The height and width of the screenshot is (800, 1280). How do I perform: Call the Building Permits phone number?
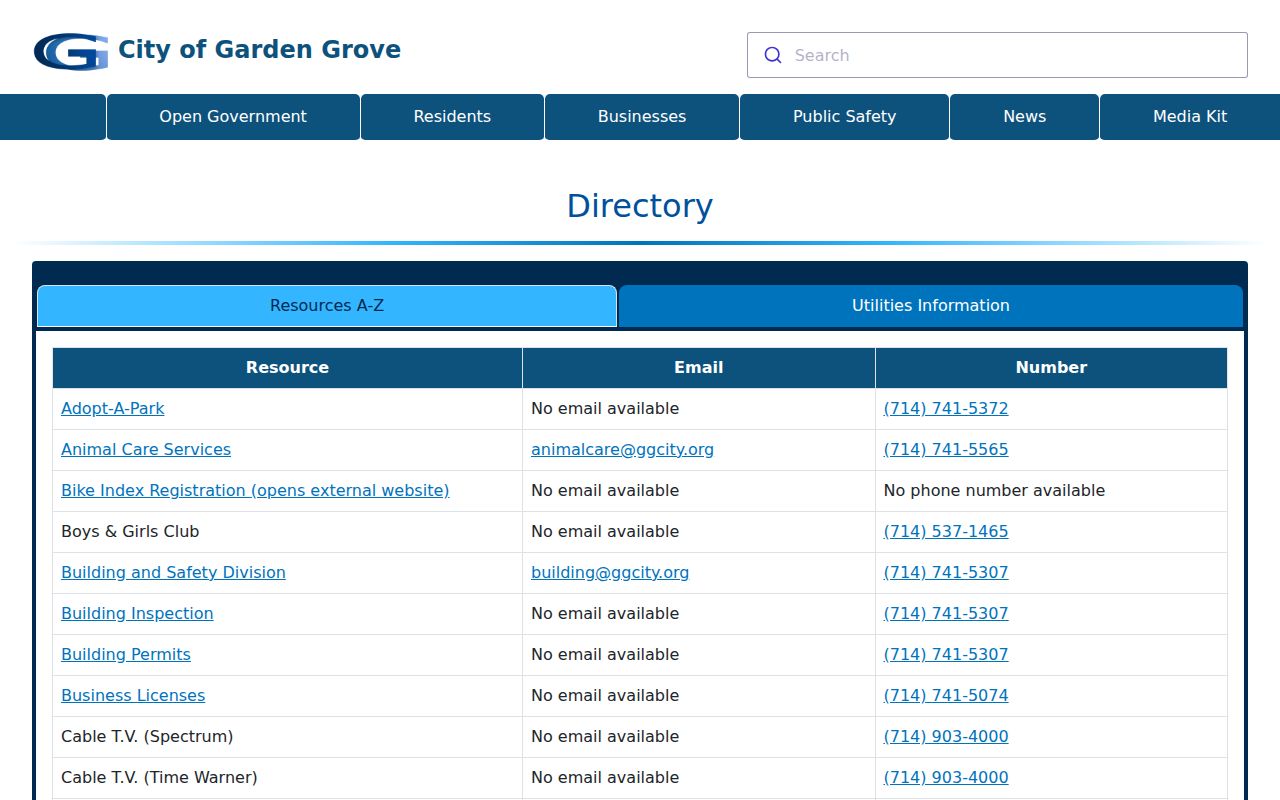[946, 654]
